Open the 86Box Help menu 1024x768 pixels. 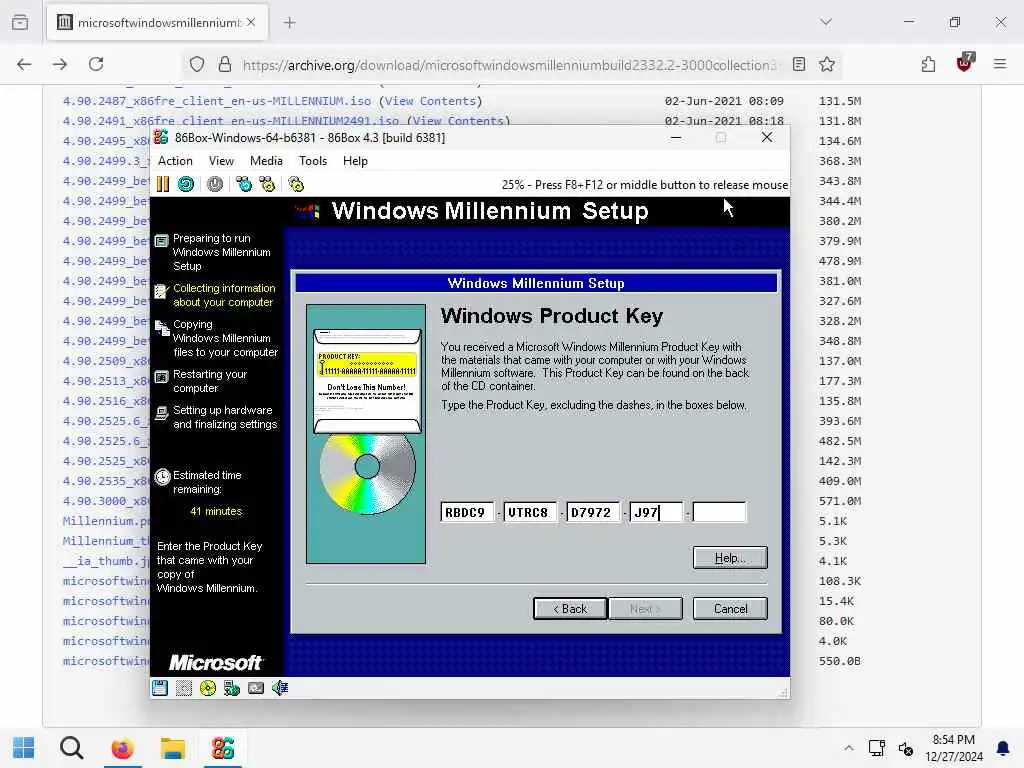[355, 161]
